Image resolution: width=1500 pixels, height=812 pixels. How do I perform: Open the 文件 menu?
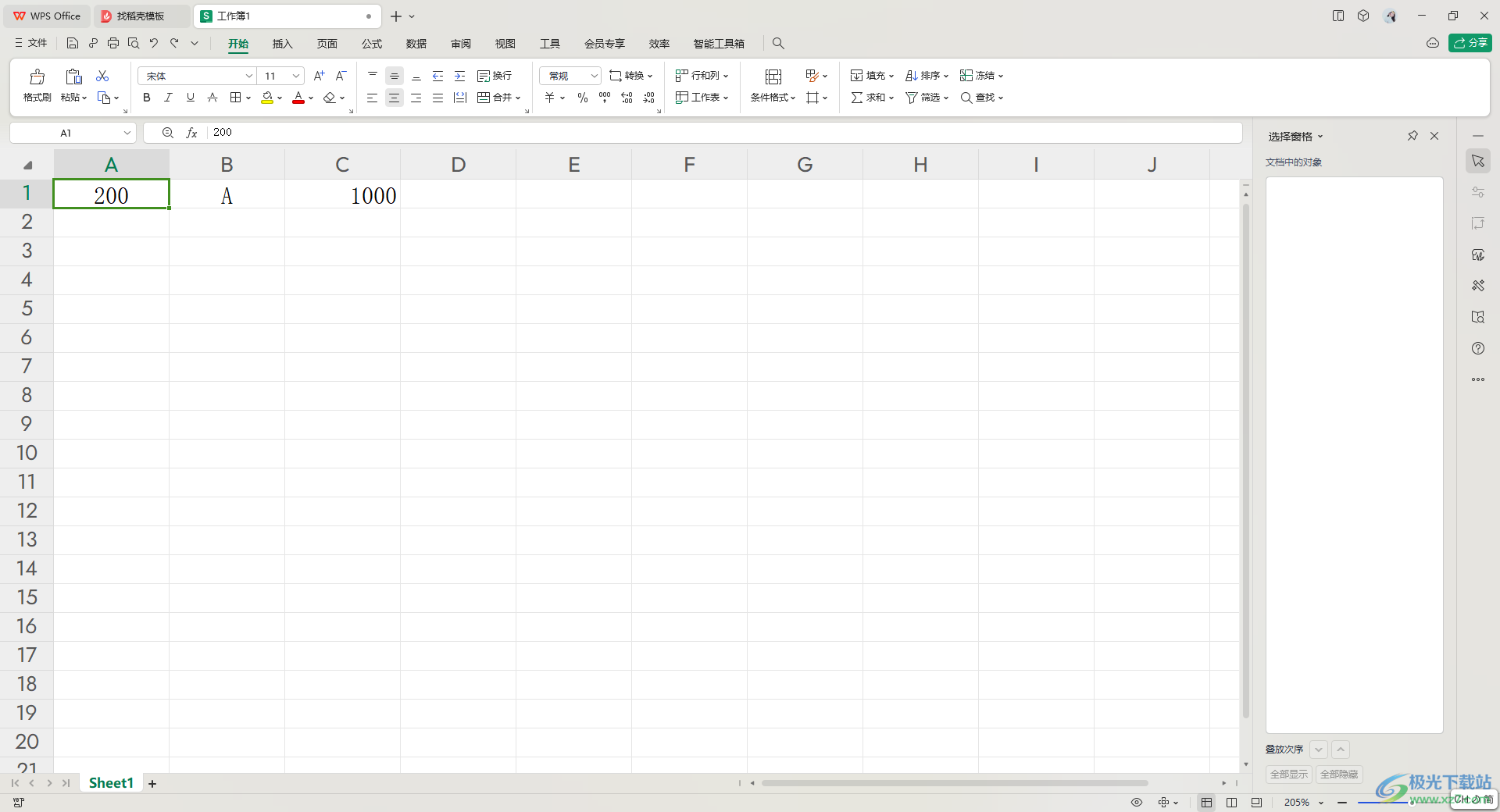(31, 43)
